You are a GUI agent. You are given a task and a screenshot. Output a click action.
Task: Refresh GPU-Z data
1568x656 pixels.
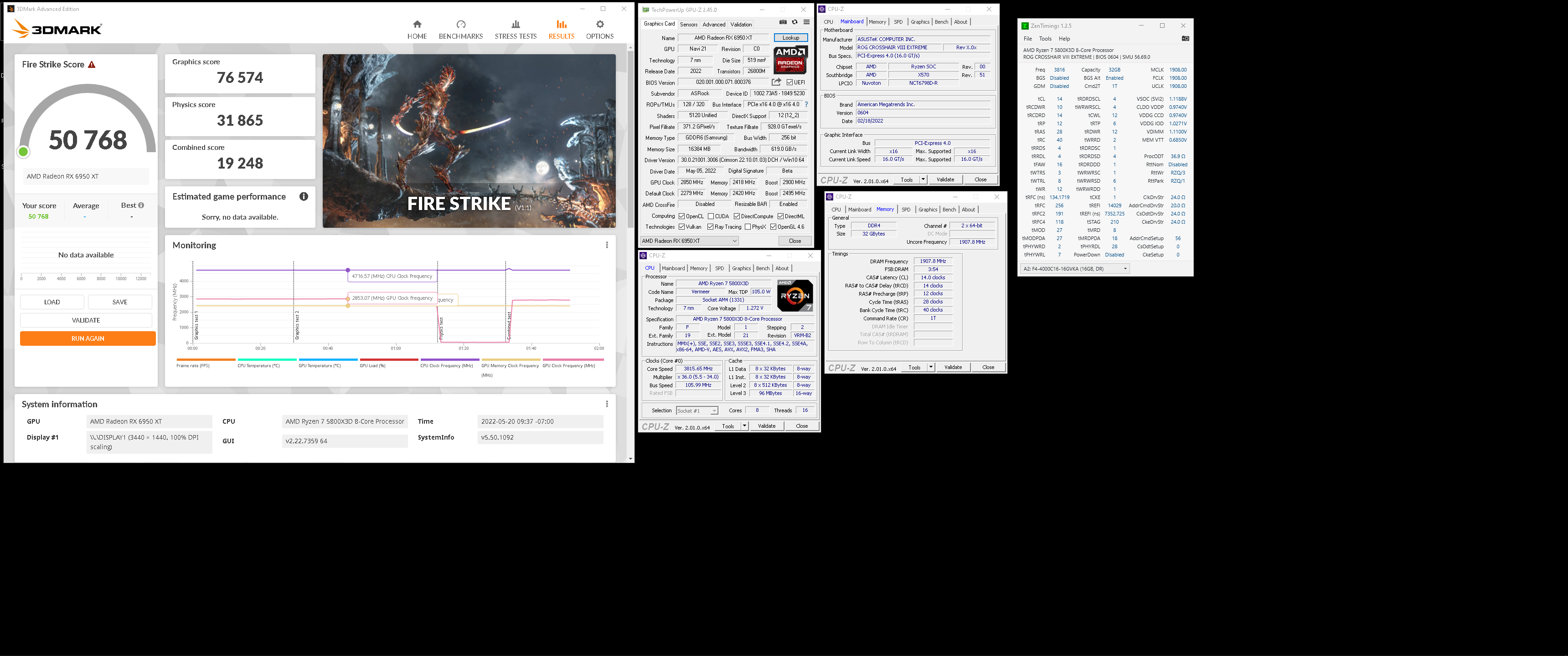(794, 22)
